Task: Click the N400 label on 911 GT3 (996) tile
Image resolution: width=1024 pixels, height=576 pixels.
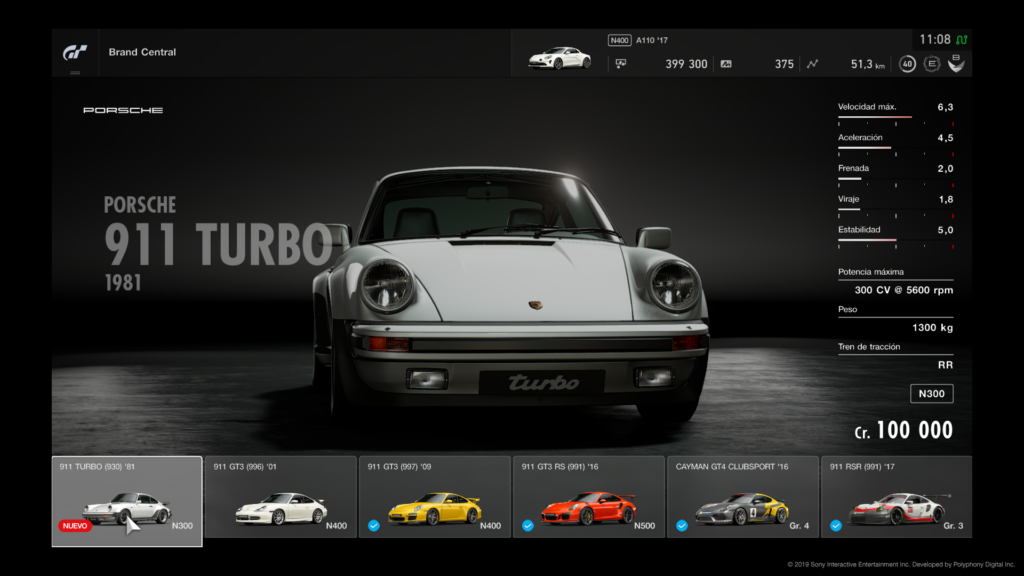Action: click(x=336, y=526)
